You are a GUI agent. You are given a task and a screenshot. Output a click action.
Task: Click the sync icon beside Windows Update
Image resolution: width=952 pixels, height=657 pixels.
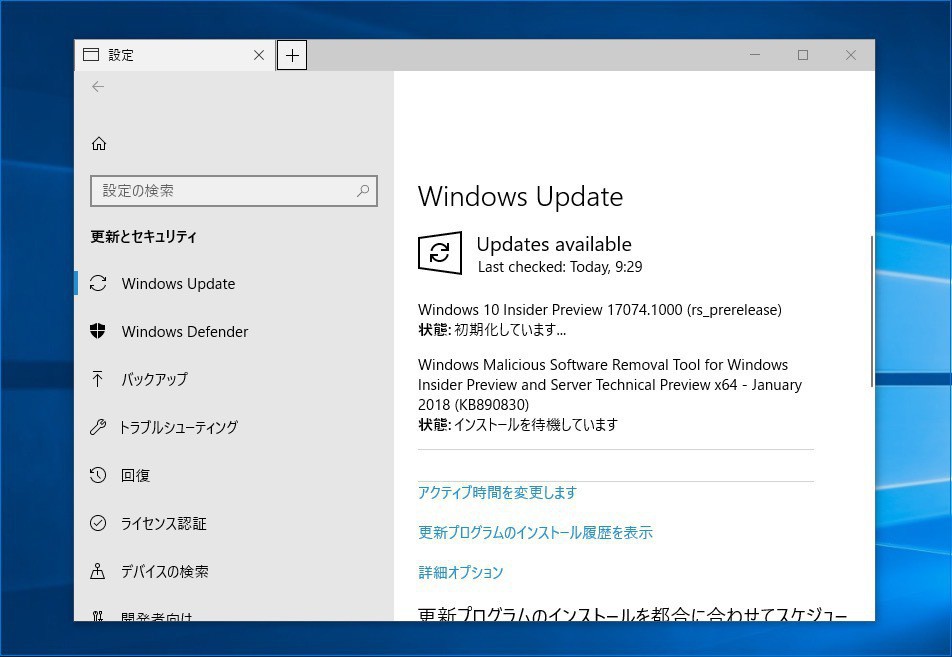98,284
